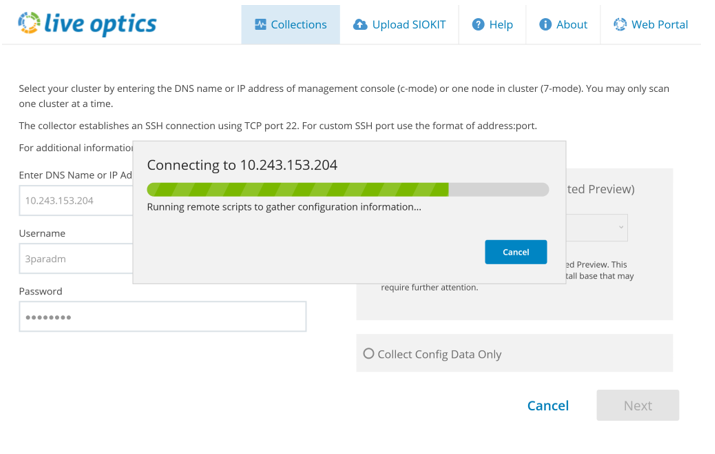Click the greyed-out Next button
Image resolution: width=715 pixels, height=454 pixels.
637,405
